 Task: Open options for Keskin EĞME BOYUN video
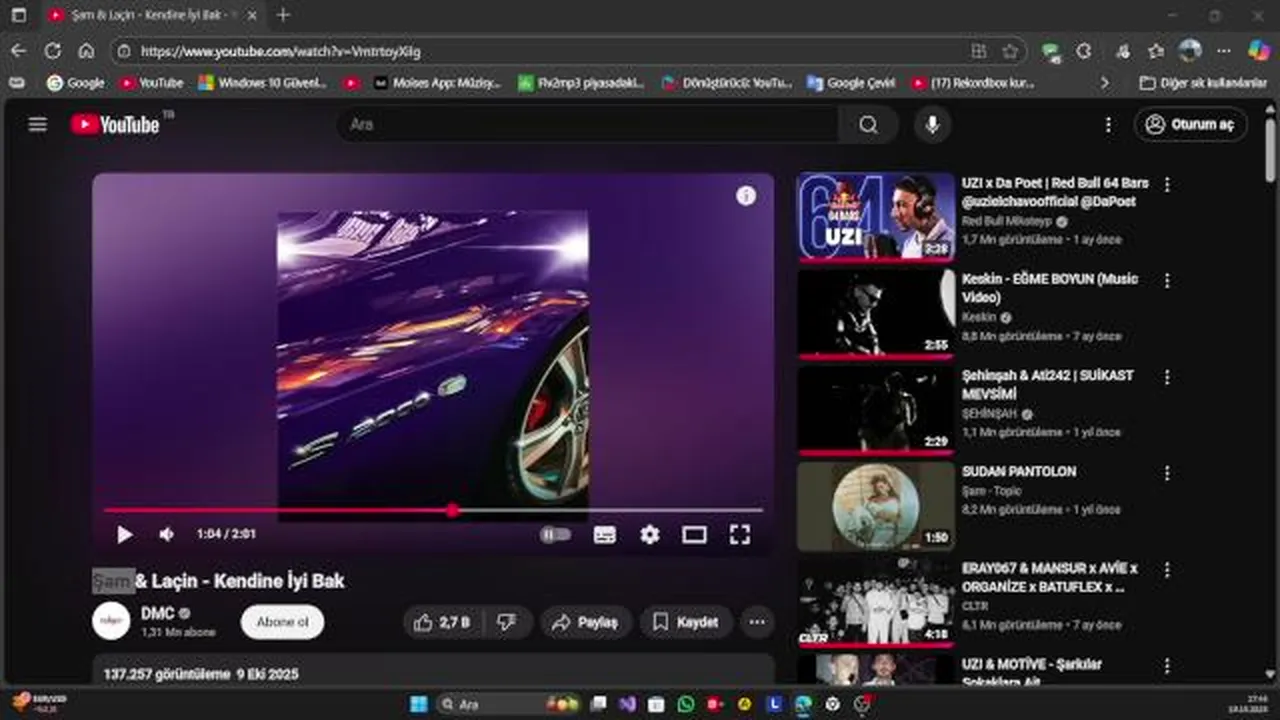pos(1166,280)
